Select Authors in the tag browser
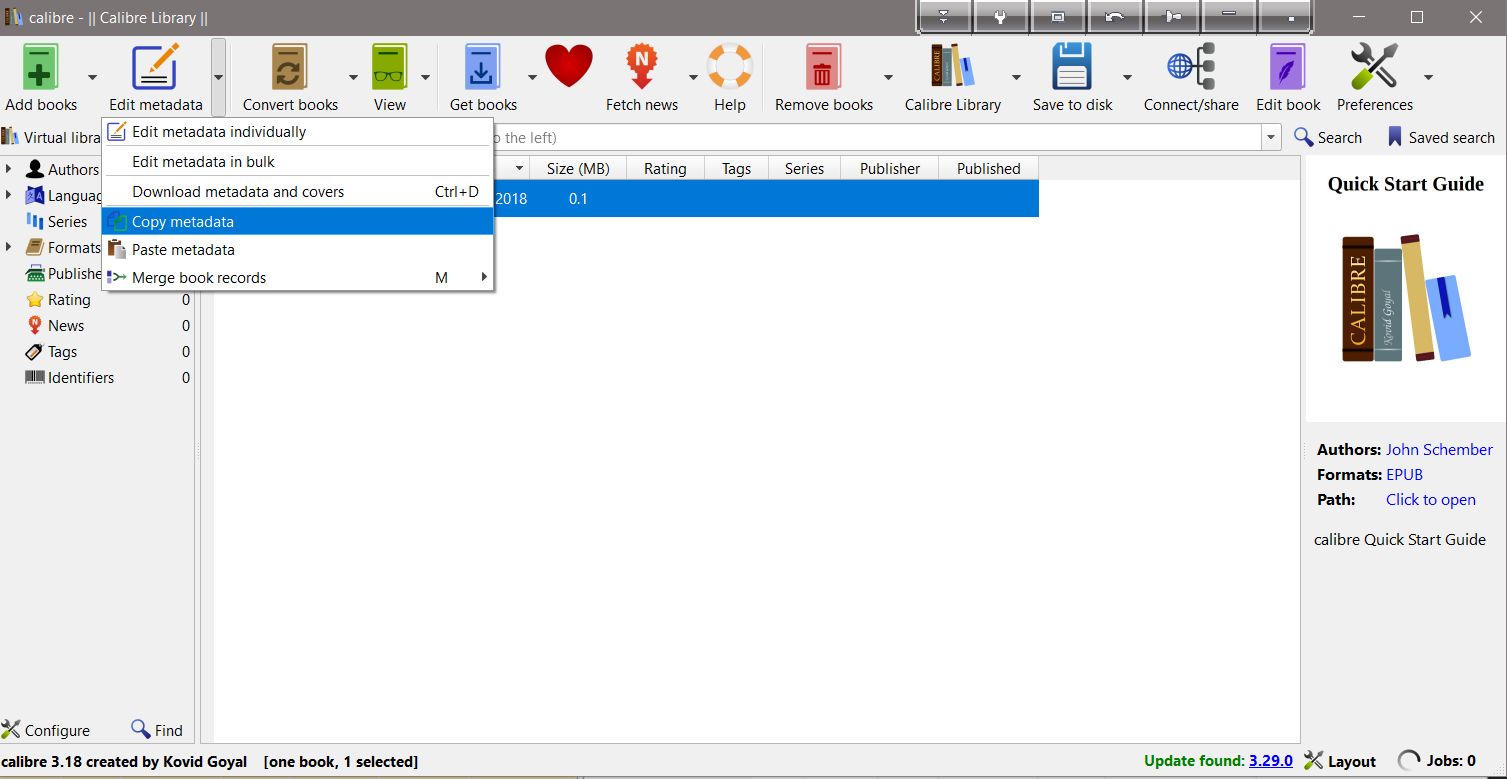The image size is (1507, 779). [73, 170]
